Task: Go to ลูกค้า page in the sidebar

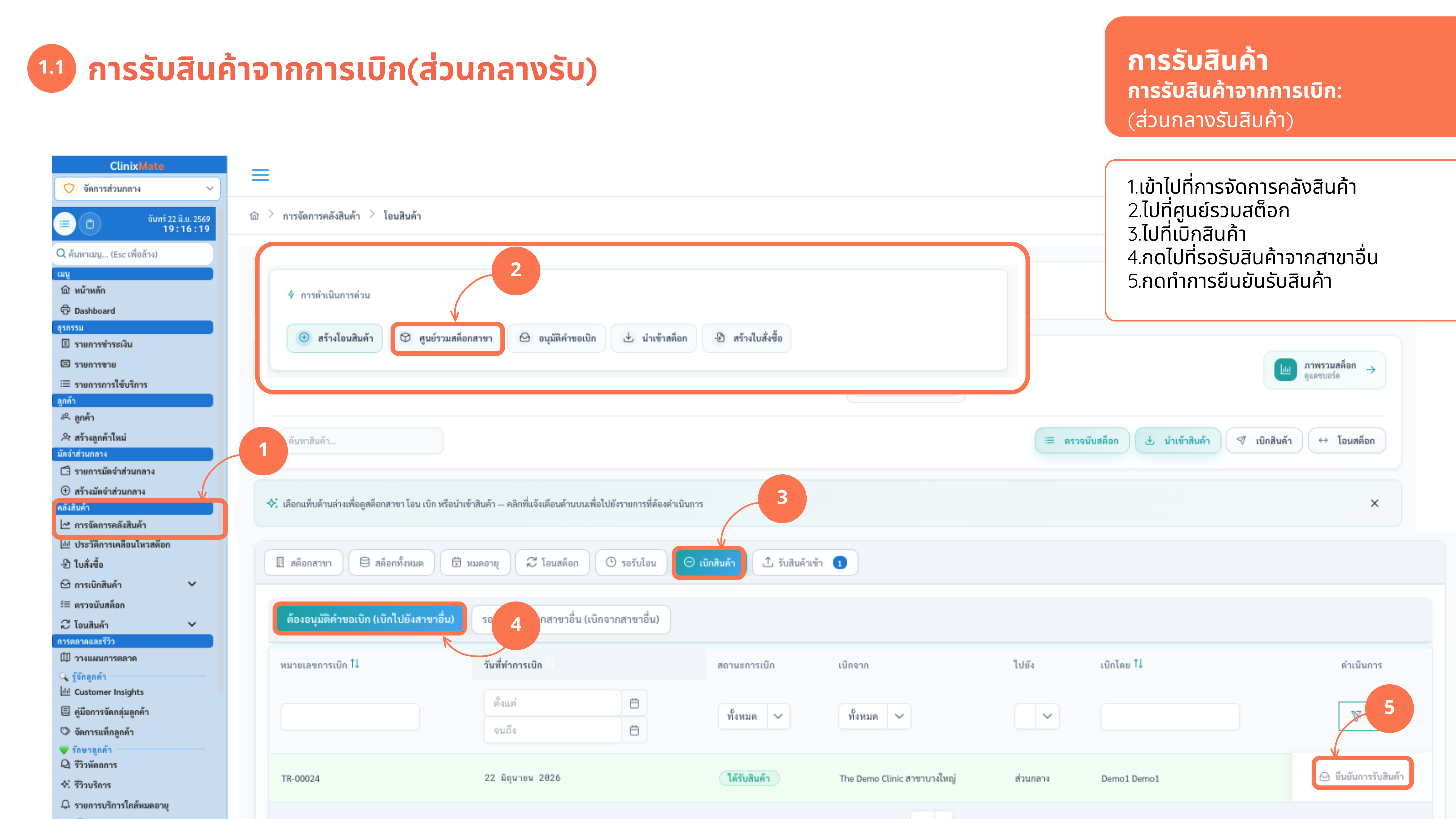Action: [x=77, y=417]
